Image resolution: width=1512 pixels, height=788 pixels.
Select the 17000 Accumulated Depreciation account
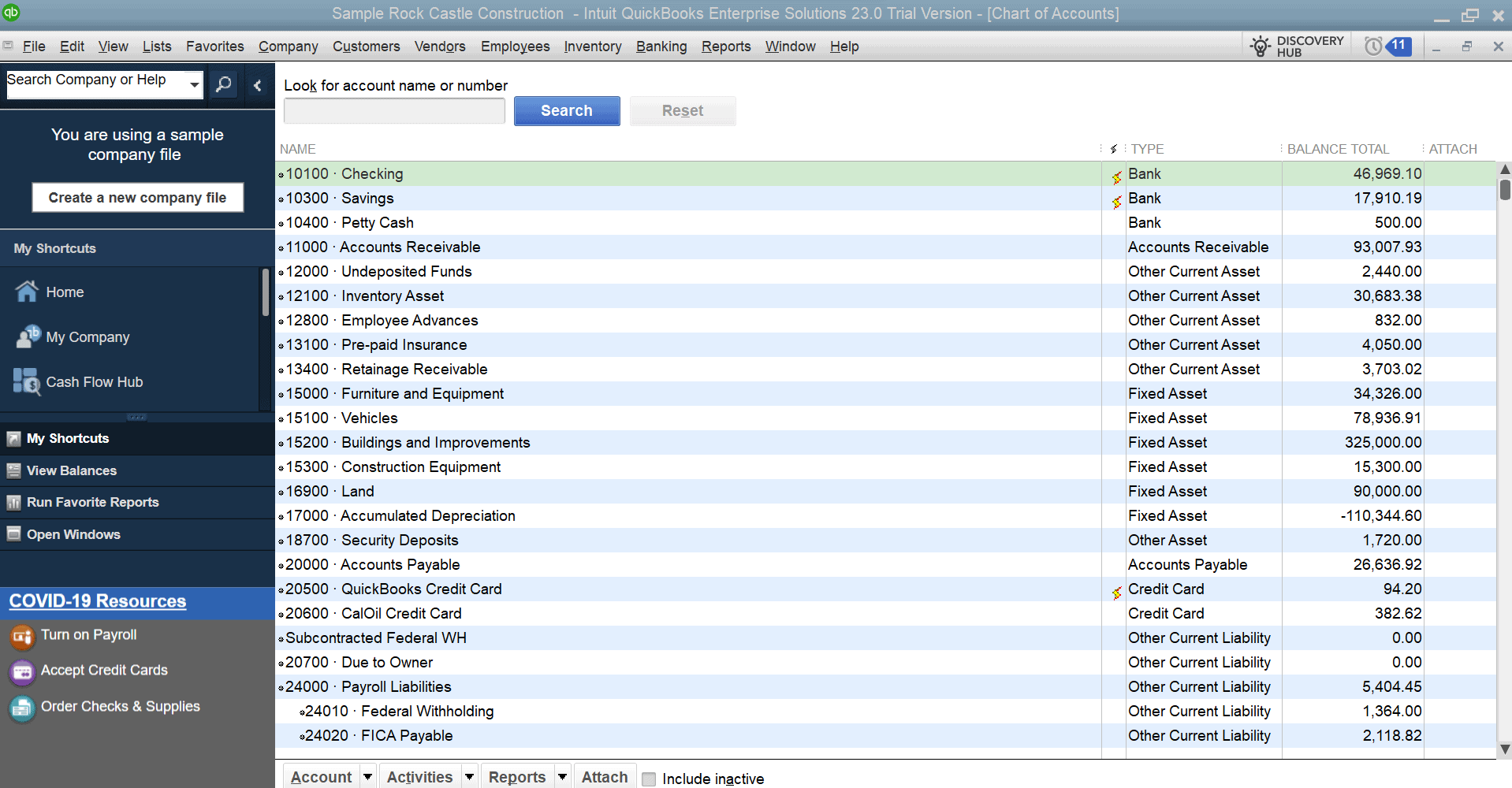(885, 516)
